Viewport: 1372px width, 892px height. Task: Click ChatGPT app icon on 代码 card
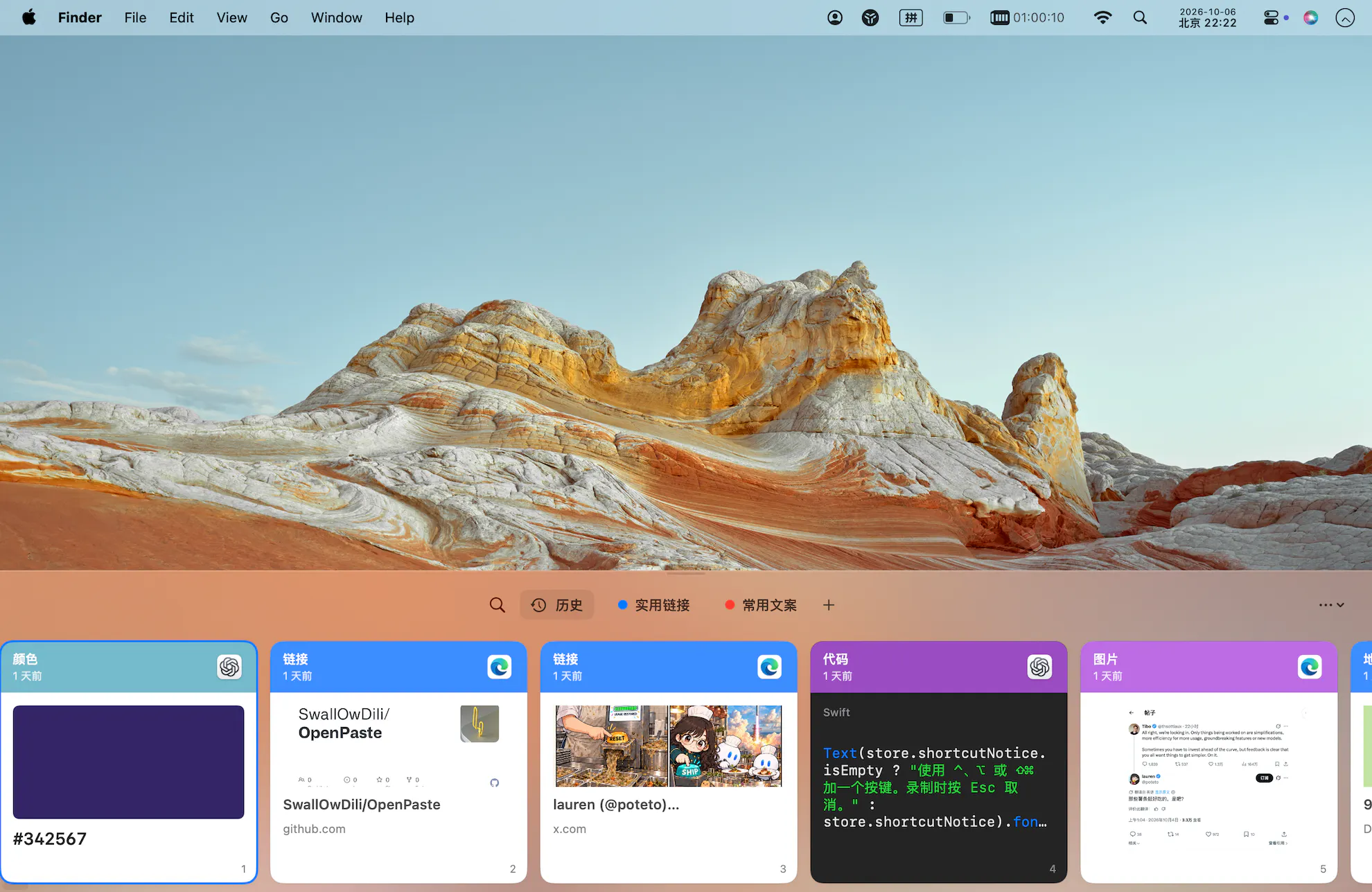(x=1039, y=667)
